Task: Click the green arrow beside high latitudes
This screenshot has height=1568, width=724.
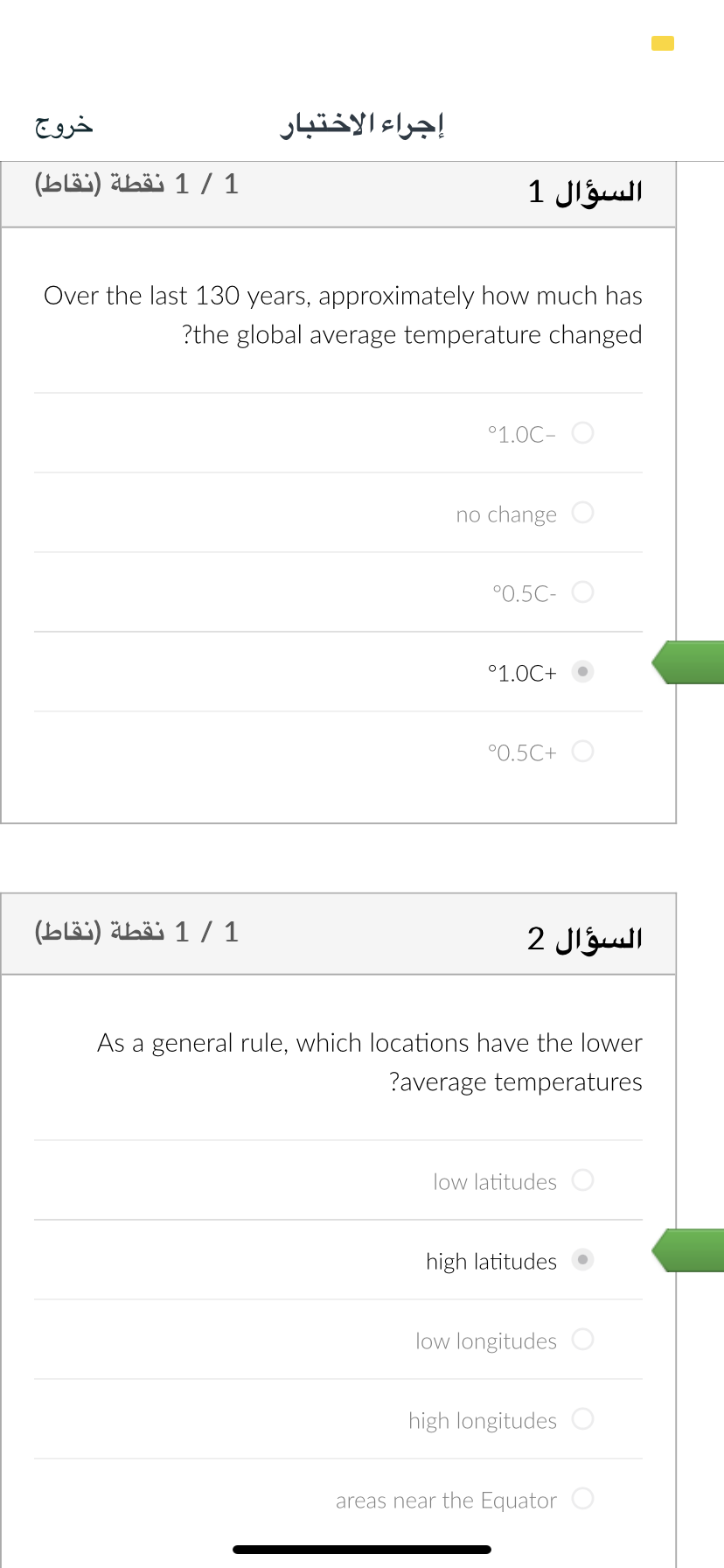Action: (688, 1250)
